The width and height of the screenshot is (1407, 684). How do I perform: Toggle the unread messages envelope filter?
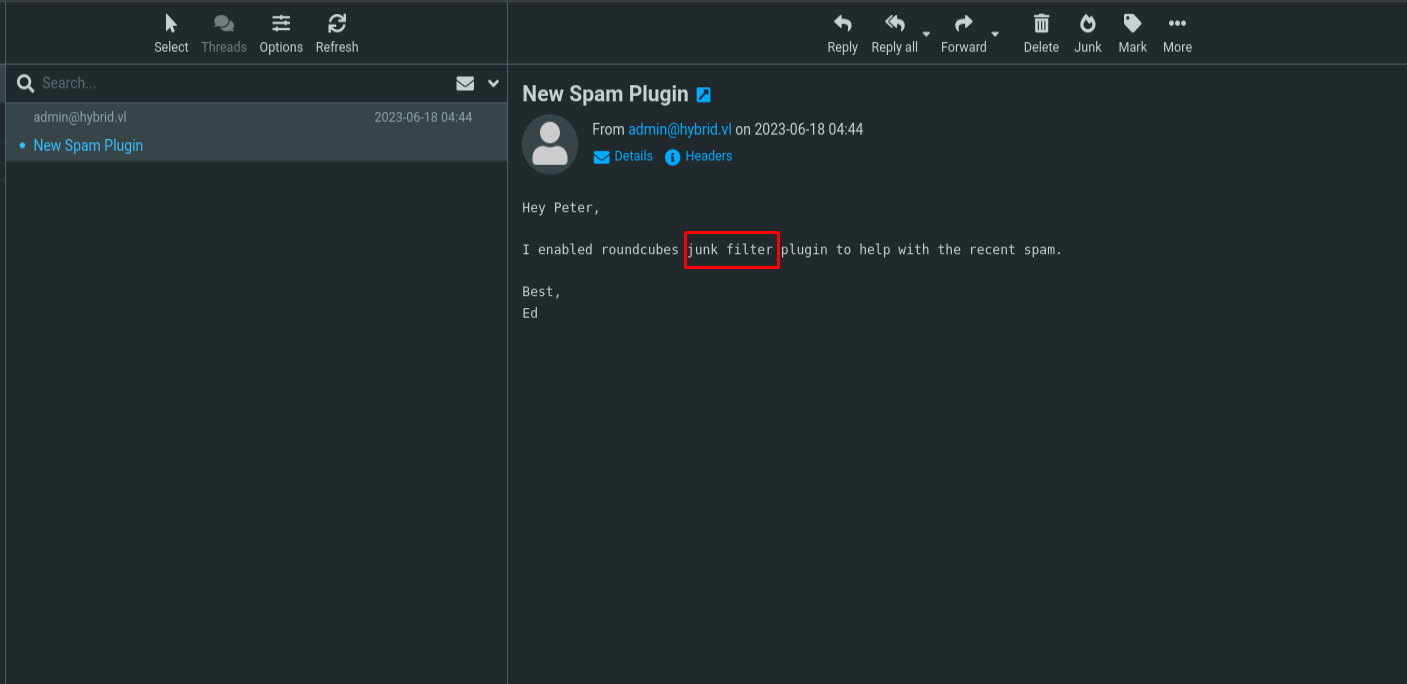click(x=465, y=83)
